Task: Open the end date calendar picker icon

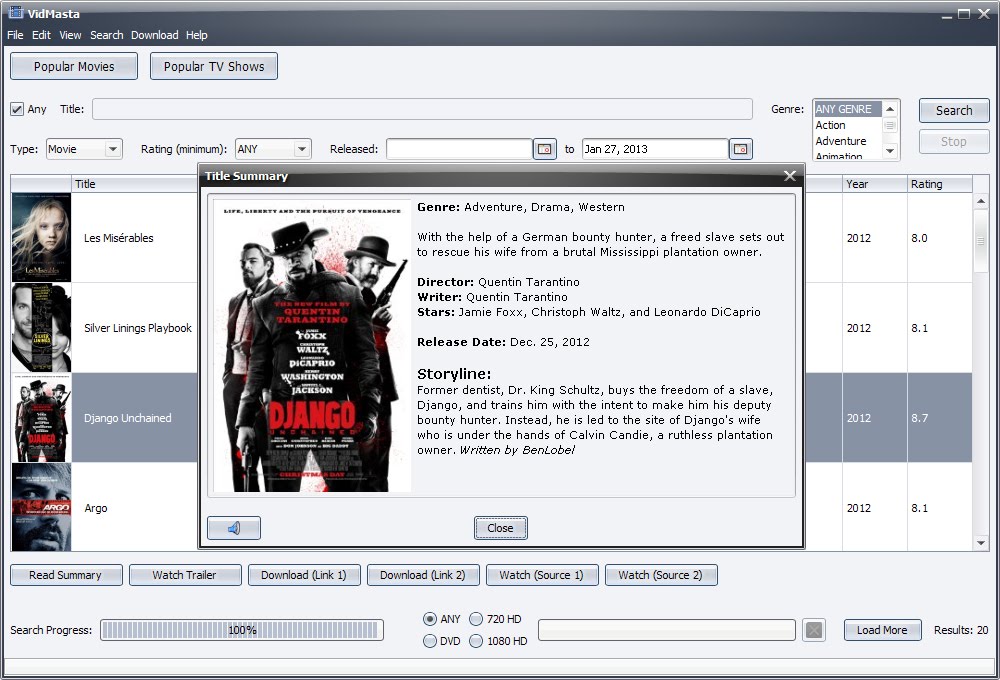Action: pyautogui.click(x=740, y=149)
